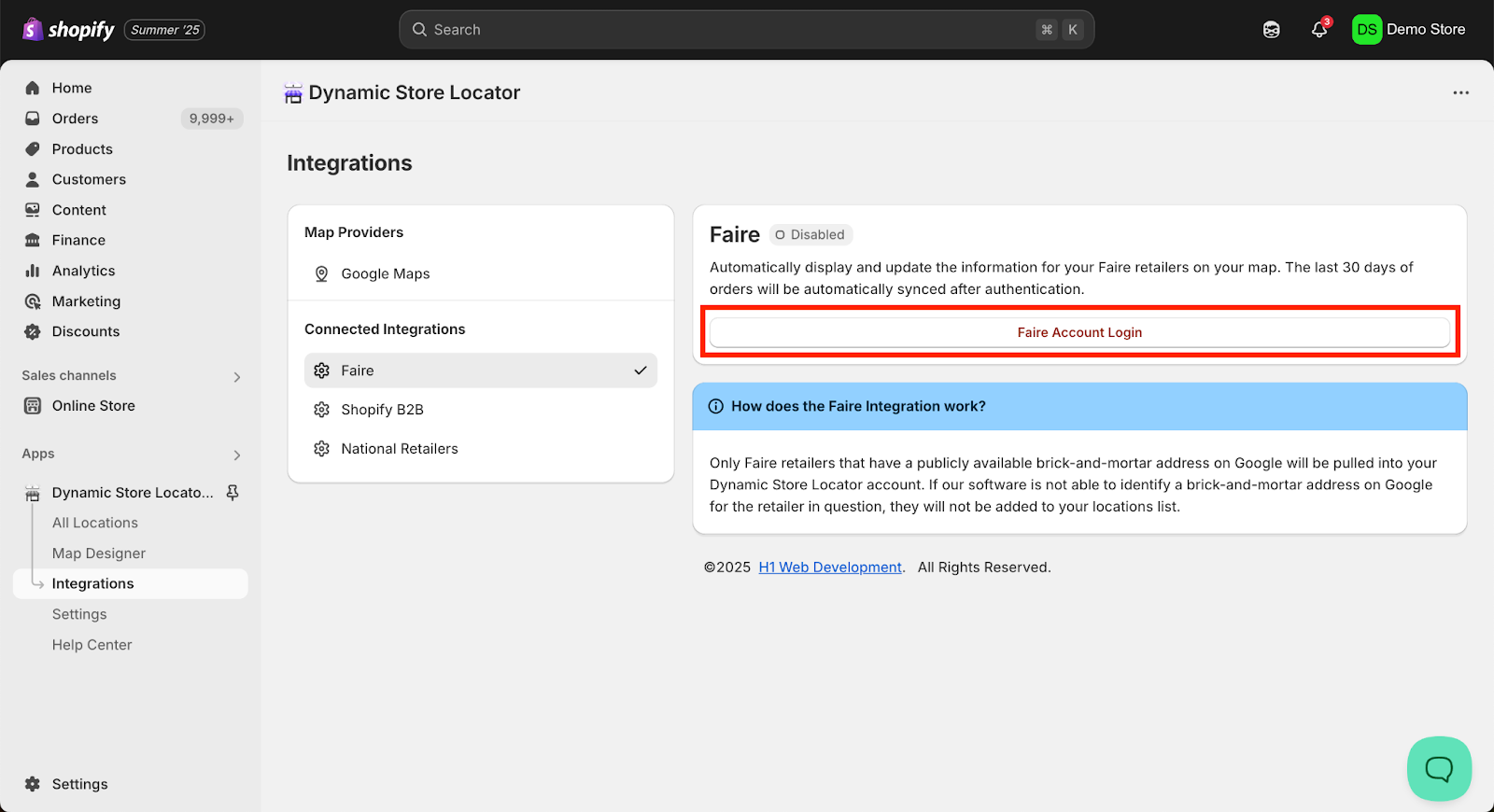Select Google Maps map provider
Image resolution: width=1494 pixels, height=812 pixels.
coord(481,273)
